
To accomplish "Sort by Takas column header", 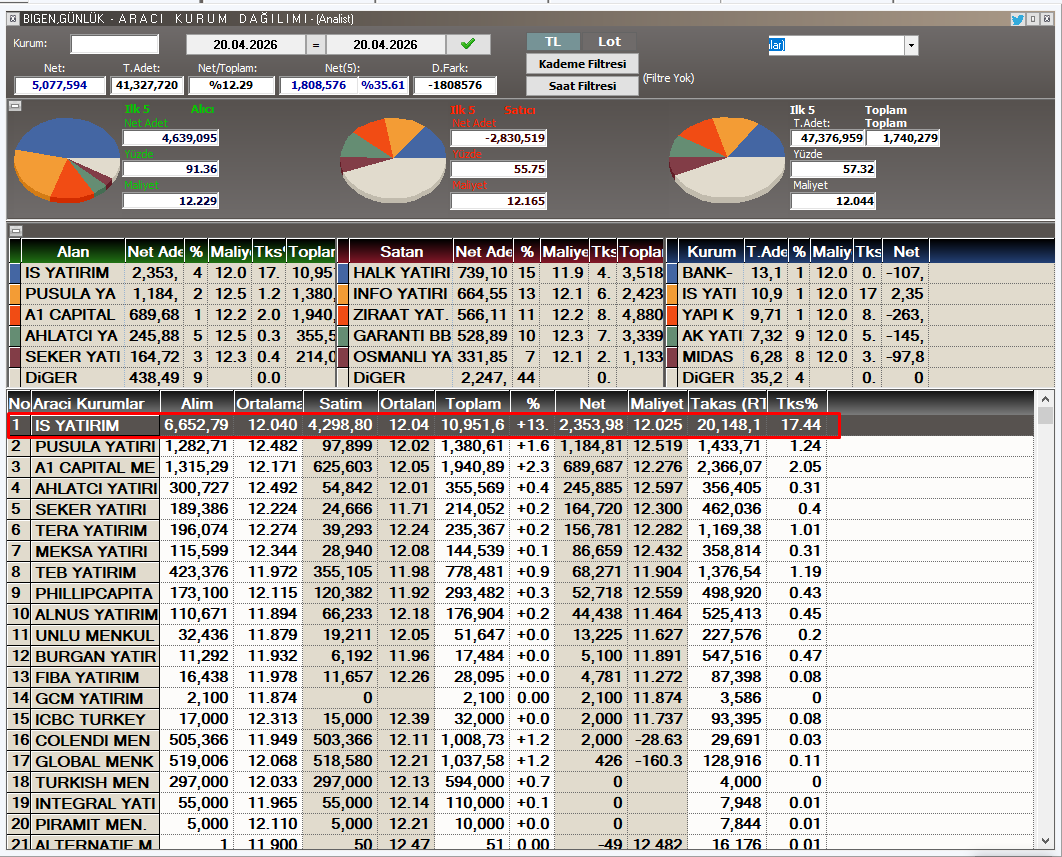I will coord(728,404).
